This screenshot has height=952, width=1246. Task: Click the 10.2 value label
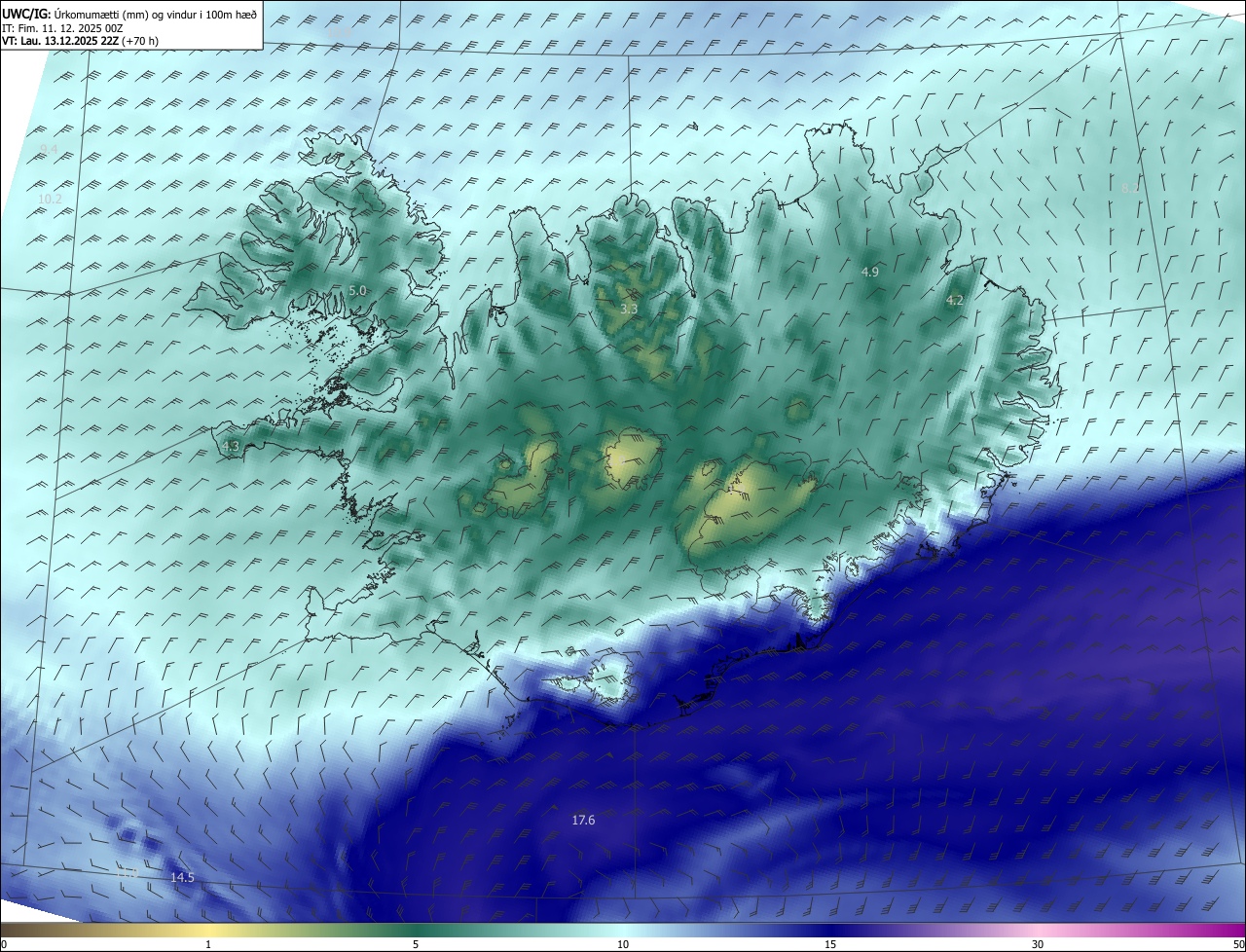[50, 200]
